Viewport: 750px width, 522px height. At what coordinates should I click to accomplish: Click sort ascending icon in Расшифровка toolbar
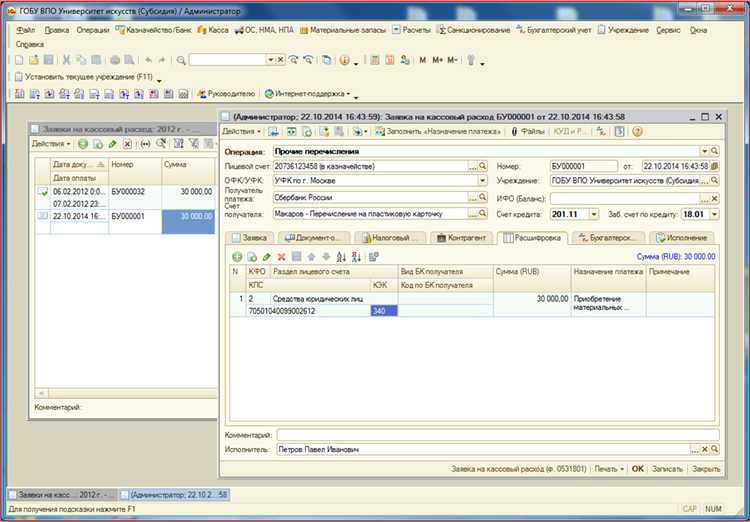click(341, 257)
